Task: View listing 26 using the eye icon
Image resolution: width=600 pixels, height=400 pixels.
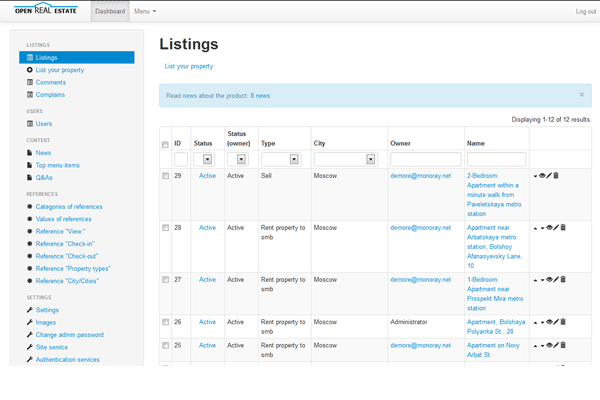Action: (549, 323)
